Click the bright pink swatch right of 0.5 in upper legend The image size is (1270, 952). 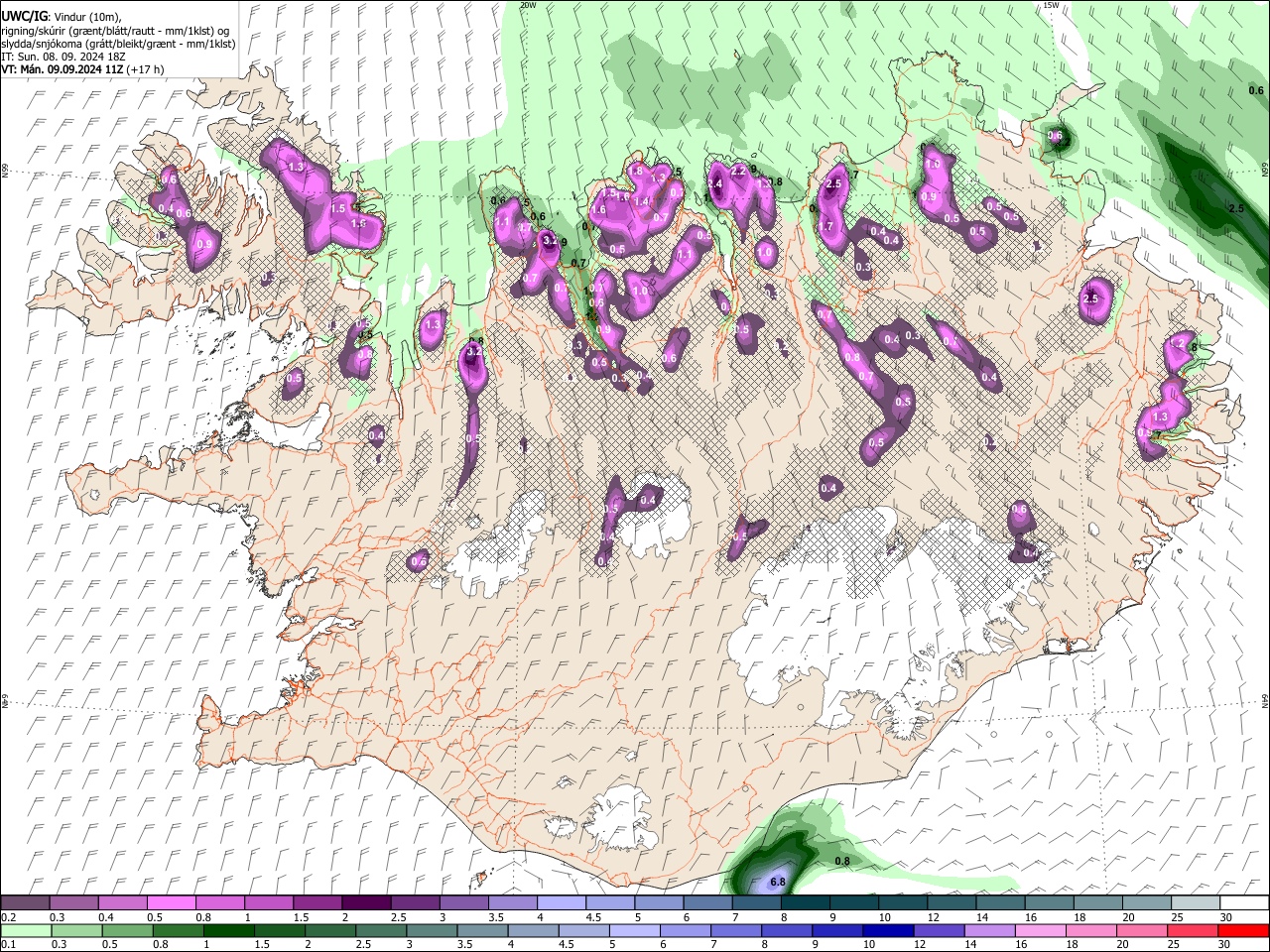(171, 902)
